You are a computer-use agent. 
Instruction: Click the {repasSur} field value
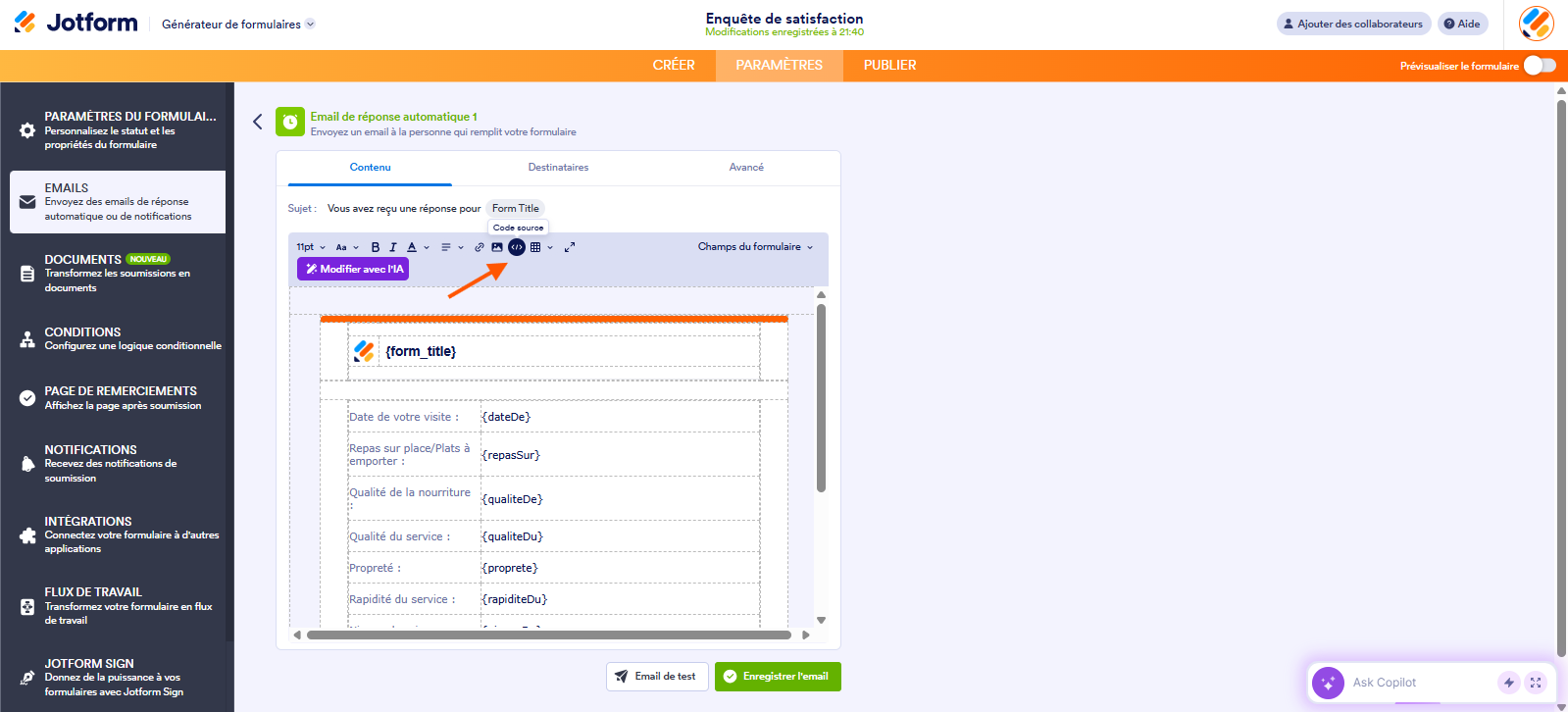coord(511,455)
